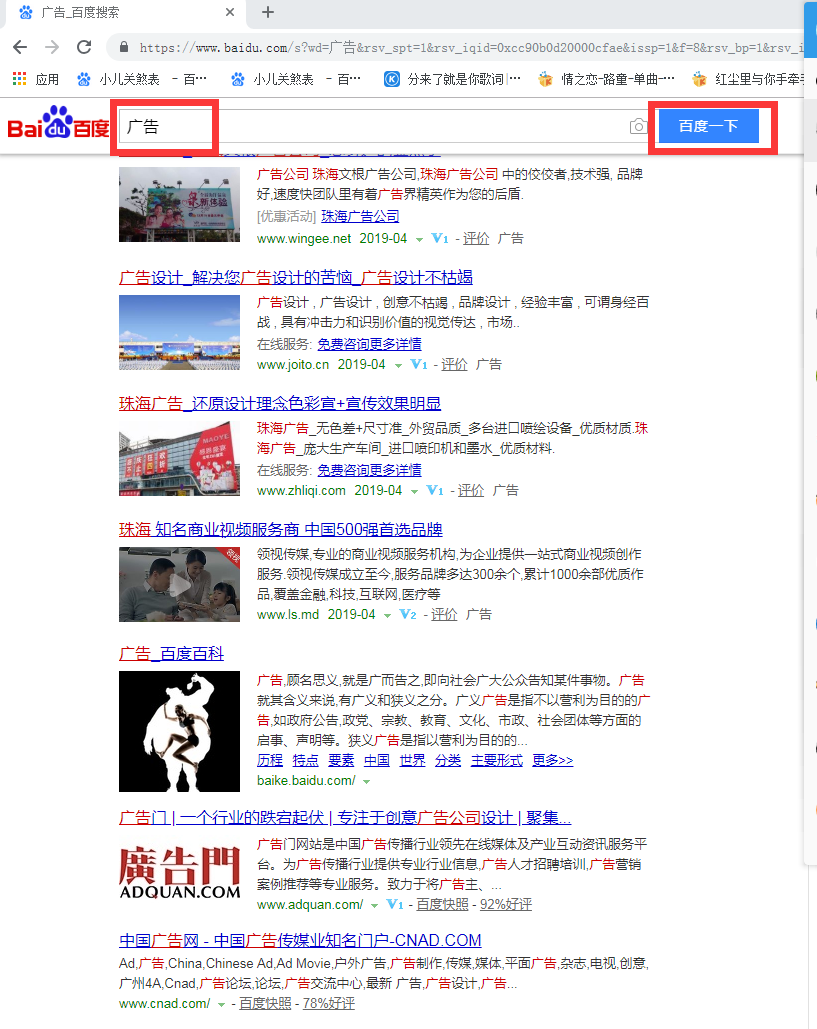Expand dropdown arrow next to www.wingee.net 2019-04
Image resolution: width=817 pixels, height=1029 pixels.
tap(419, 240)
